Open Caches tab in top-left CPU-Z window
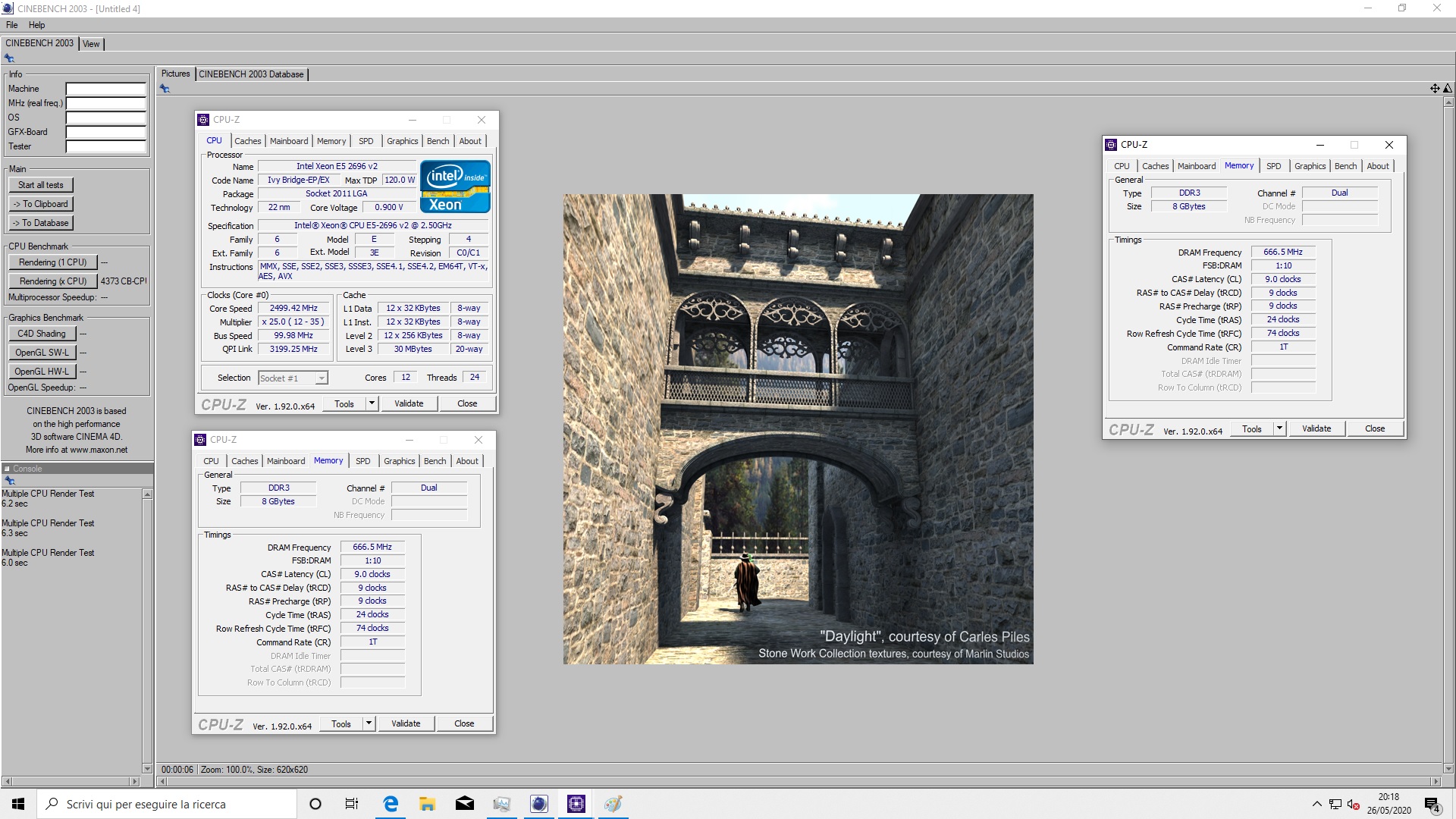This screenshot has width=1456, height=819. point(247,141)
